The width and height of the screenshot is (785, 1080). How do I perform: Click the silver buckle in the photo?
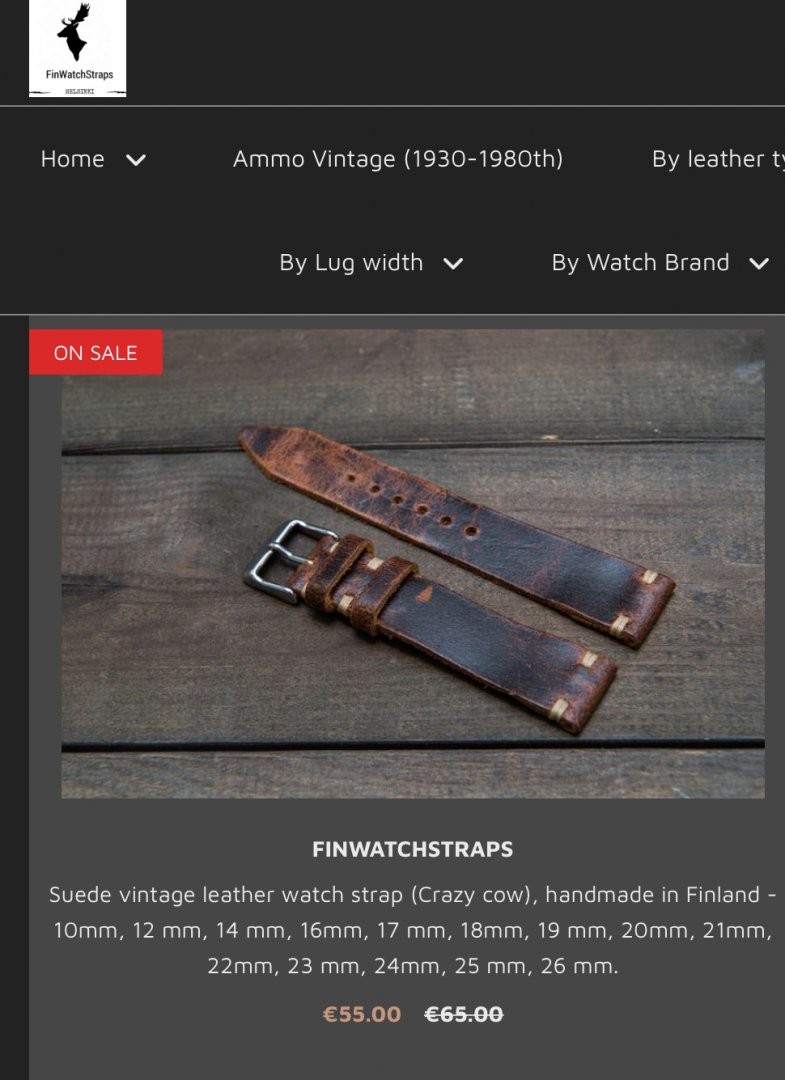pos(286,561)
